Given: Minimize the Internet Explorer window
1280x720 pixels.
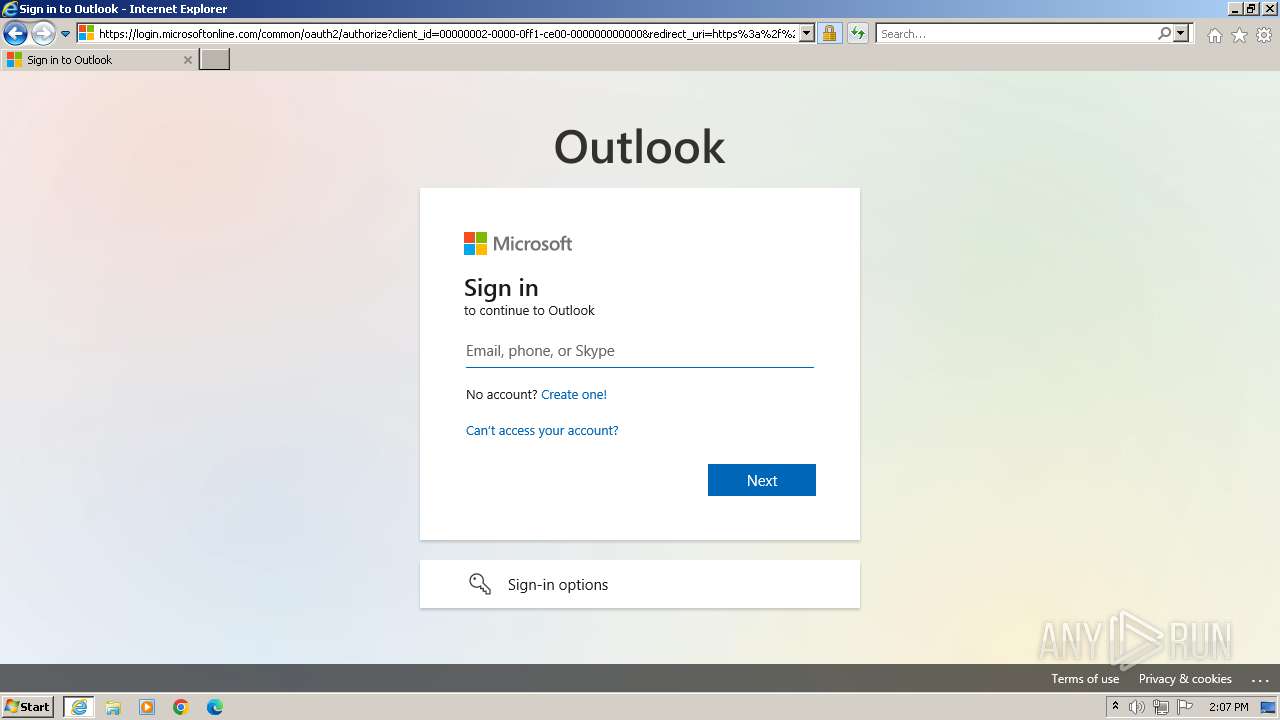Looking at the screenshot, I should (1234, 8).
